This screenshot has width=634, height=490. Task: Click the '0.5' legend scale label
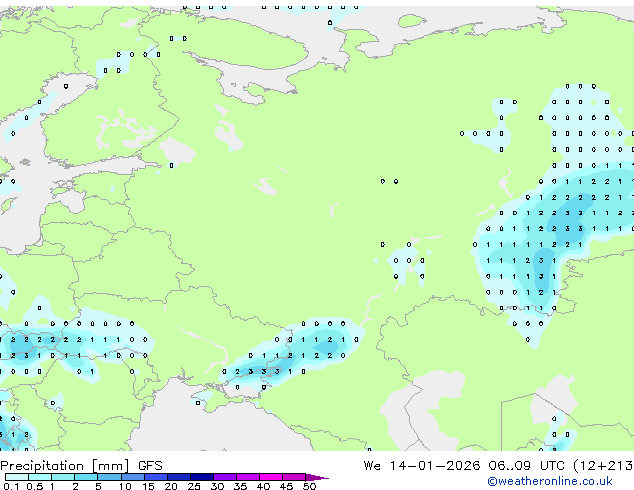(x=34, y=486)
